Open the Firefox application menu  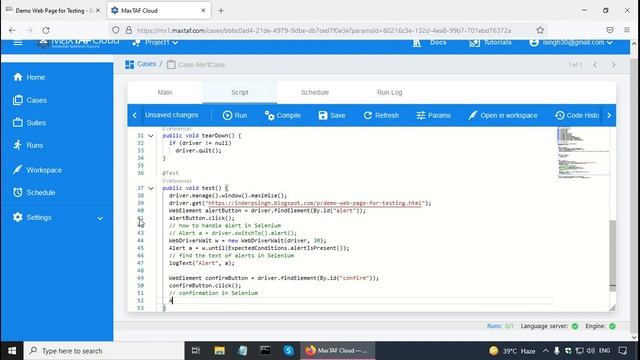[x=627, y=30]
